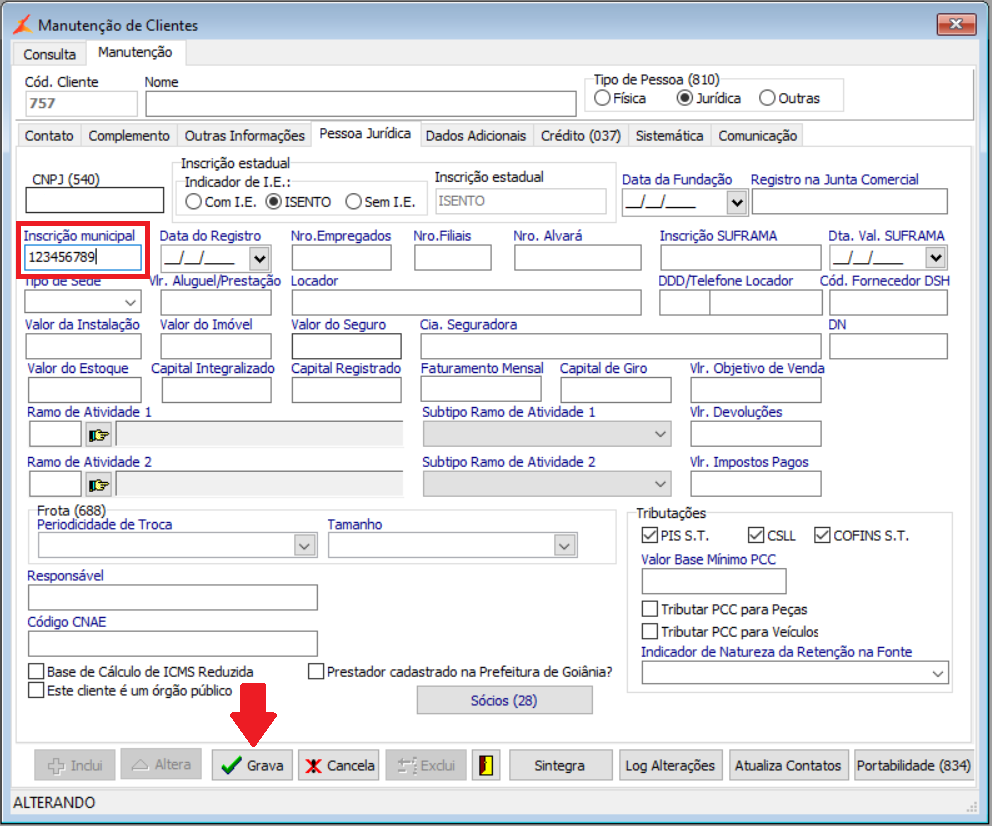The width and height of the screenshot is (992, 826).
Task: Close the Manutenção de Clientes window
Action: [x=956, y=24]
